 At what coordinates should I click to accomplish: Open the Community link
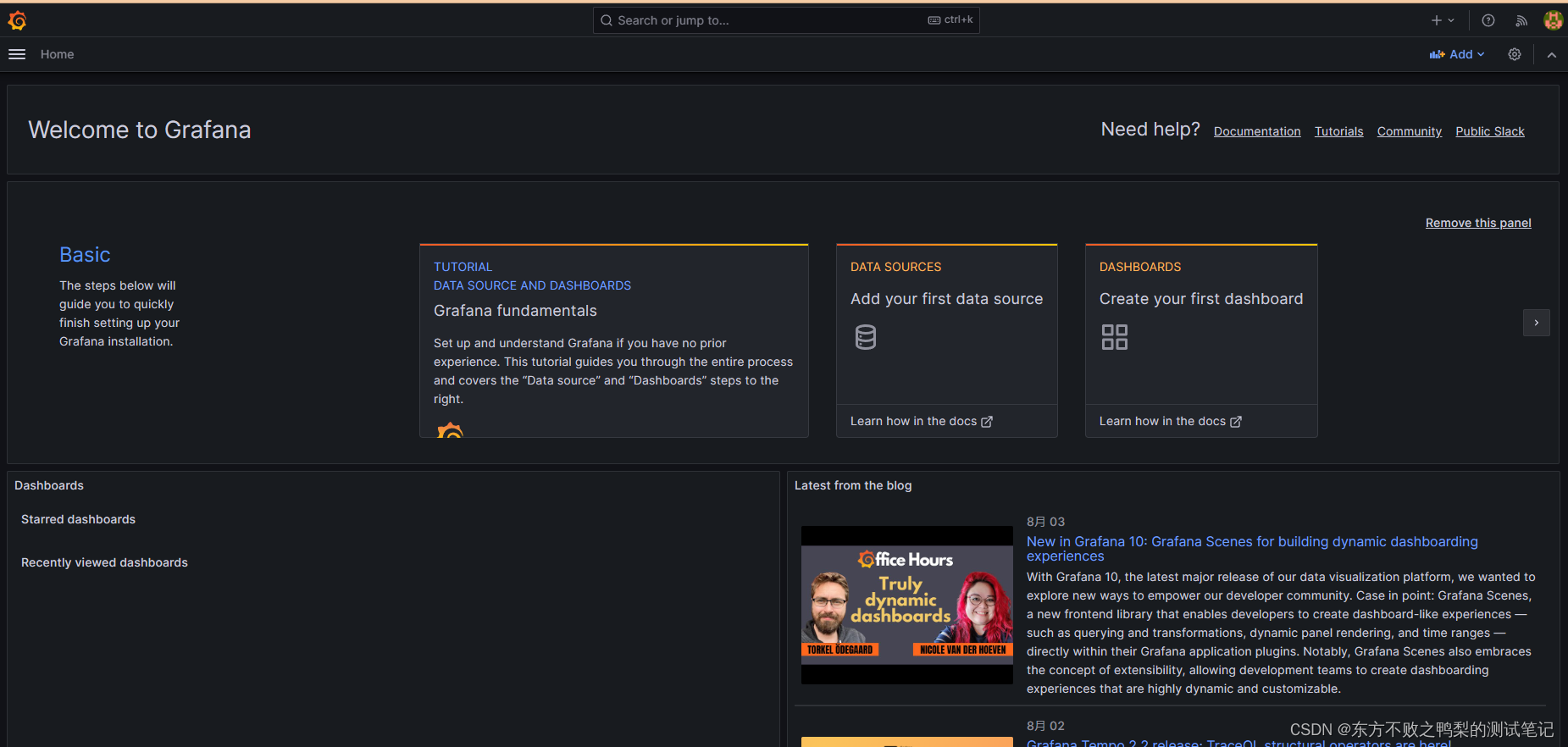tap(1410, 131)
